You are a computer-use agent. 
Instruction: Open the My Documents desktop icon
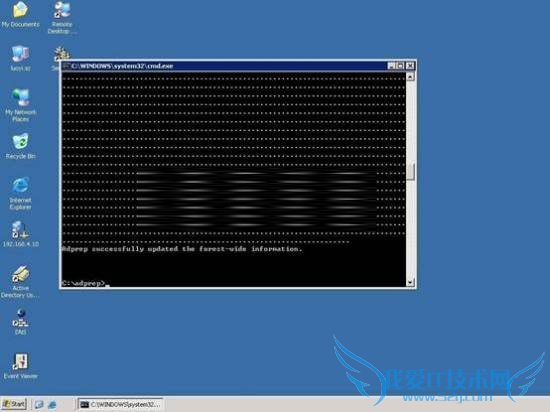coord(20,14)
